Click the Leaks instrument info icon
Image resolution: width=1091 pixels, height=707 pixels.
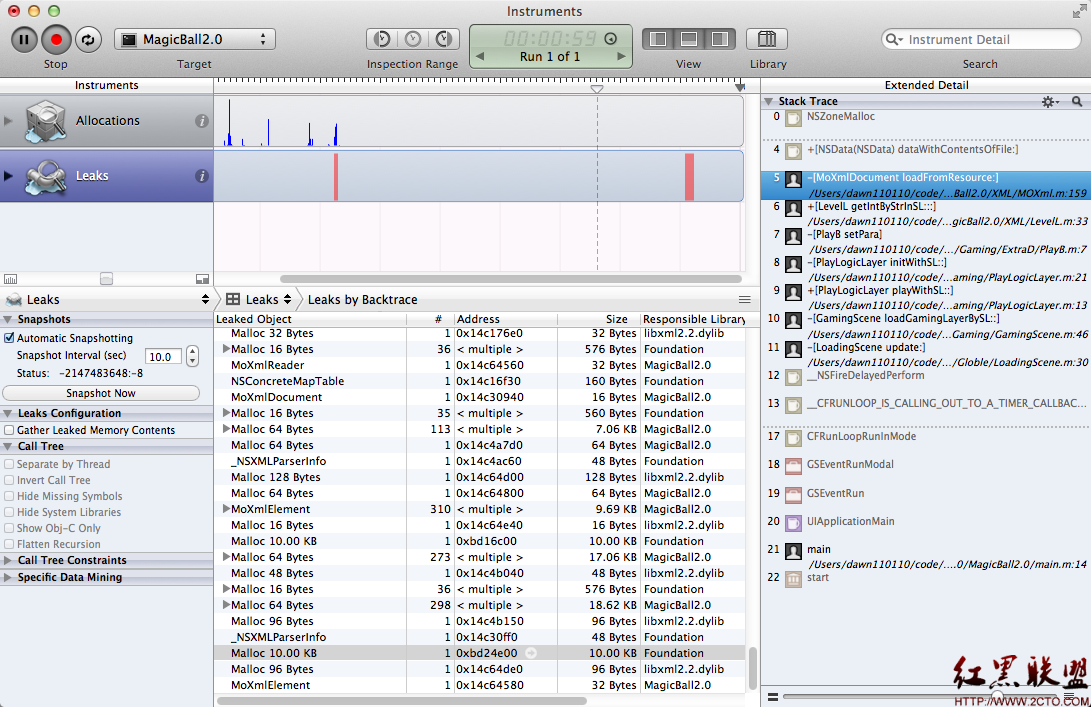(201, 176)
